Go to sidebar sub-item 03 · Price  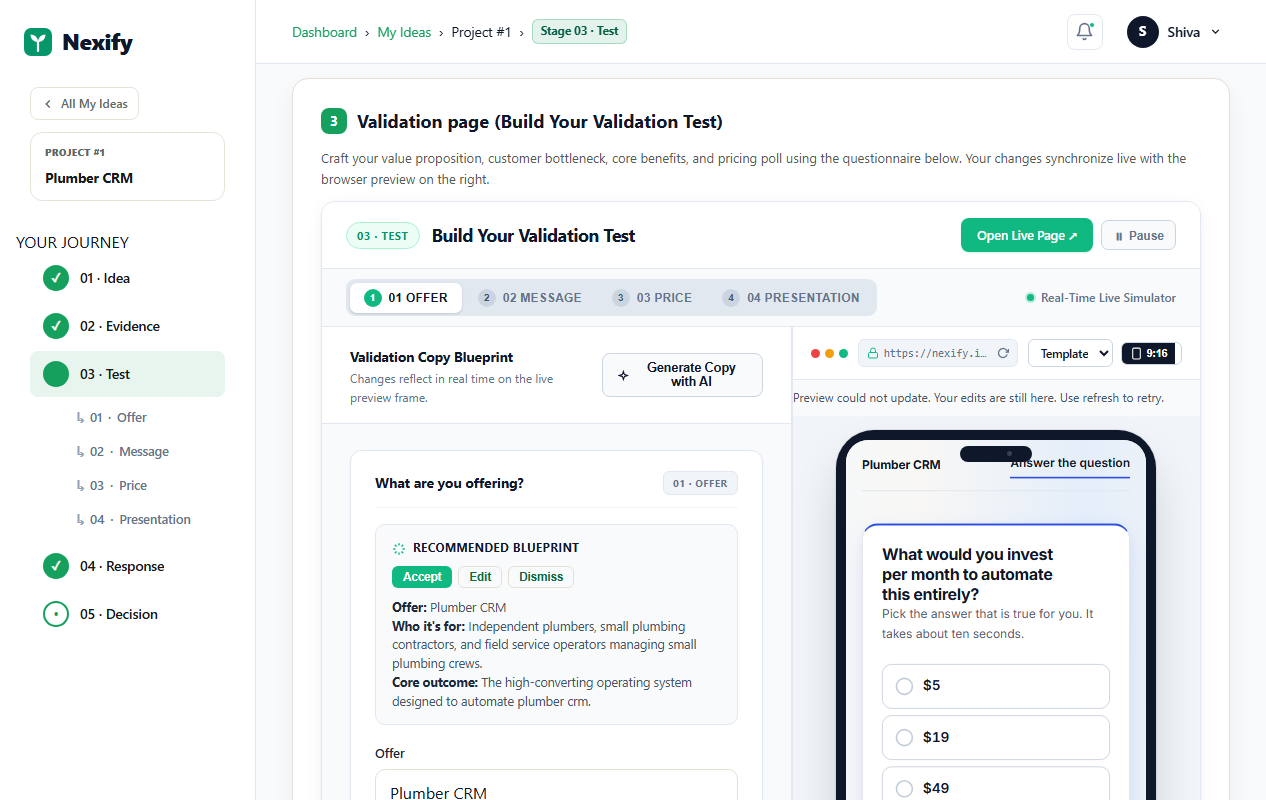111,485
